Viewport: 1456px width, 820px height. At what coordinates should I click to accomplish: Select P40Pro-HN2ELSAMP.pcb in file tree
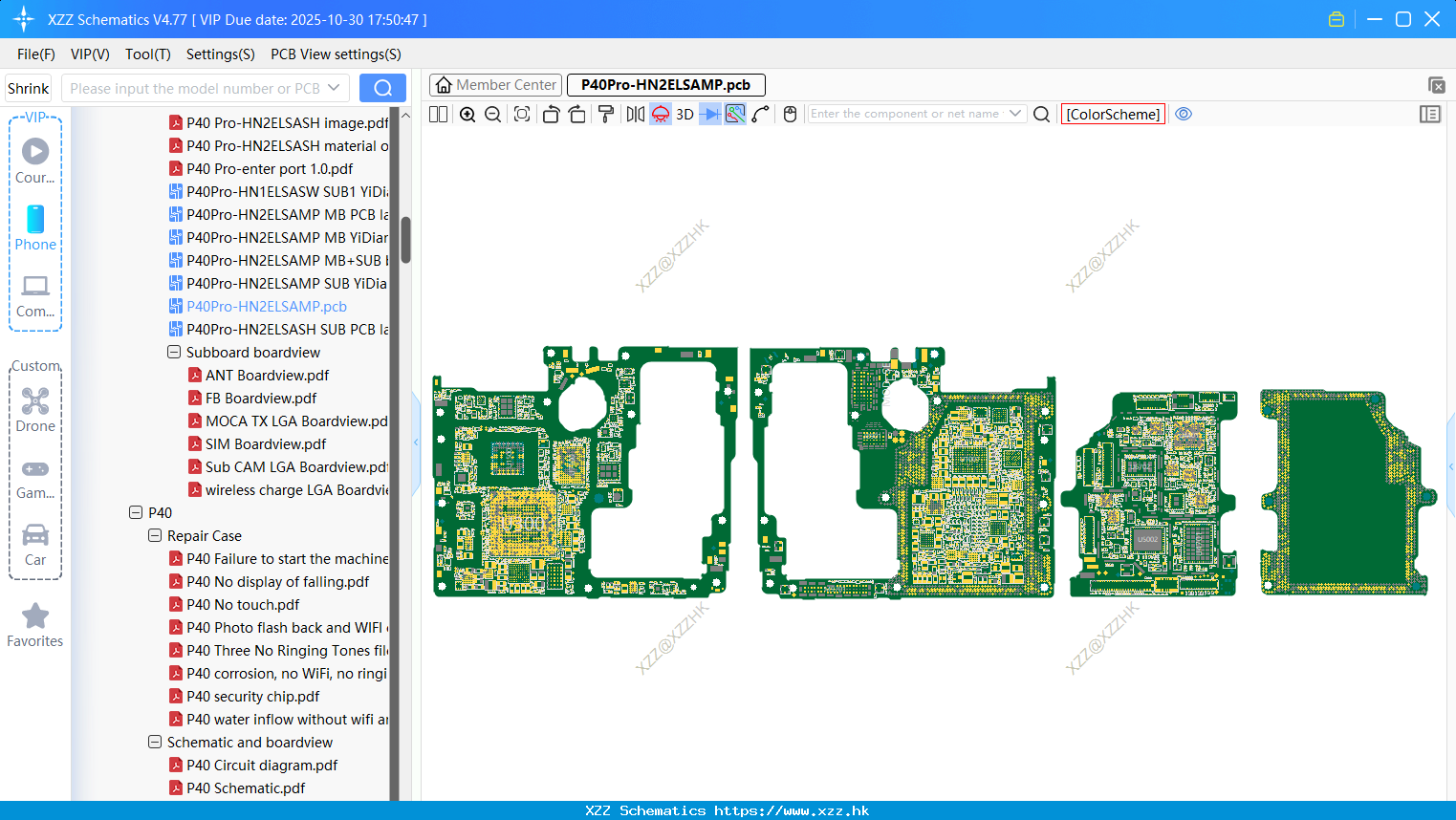267,306
